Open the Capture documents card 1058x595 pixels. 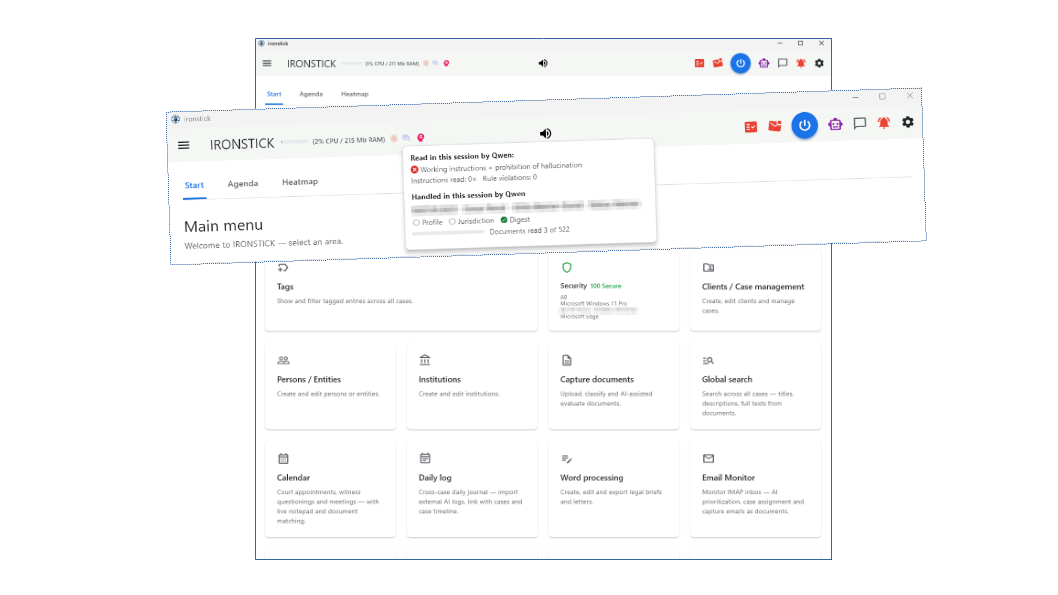click(x=614, y=386)
